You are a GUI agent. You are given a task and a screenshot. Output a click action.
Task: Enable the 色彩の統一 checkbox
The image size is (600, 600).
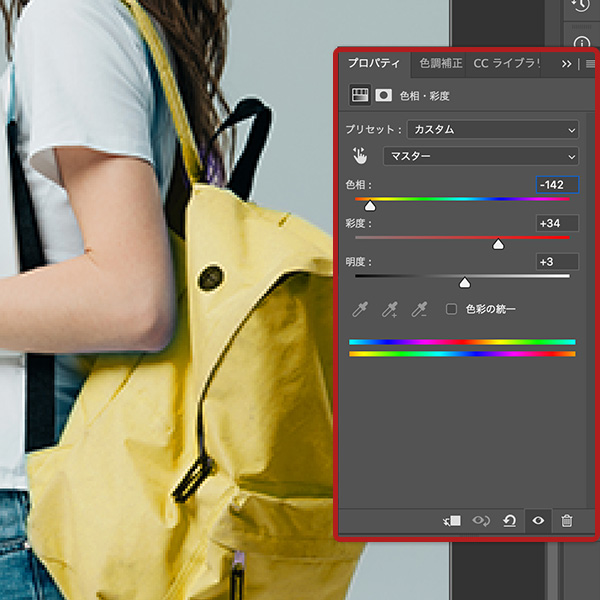coord(452,309)
